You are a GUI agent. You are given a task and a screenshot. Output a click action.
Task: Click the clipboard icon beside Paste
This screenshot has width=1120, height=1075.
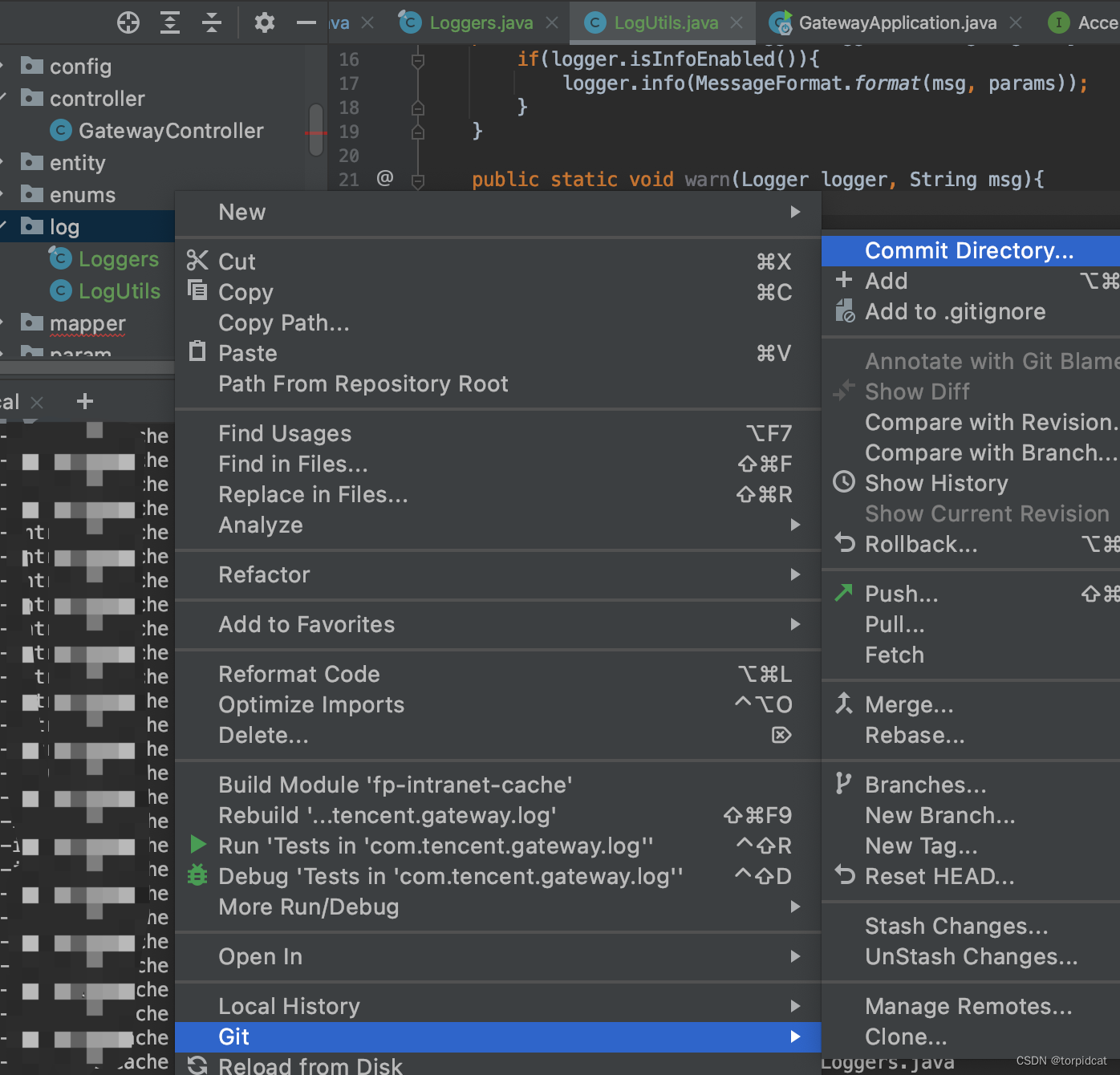197,353
